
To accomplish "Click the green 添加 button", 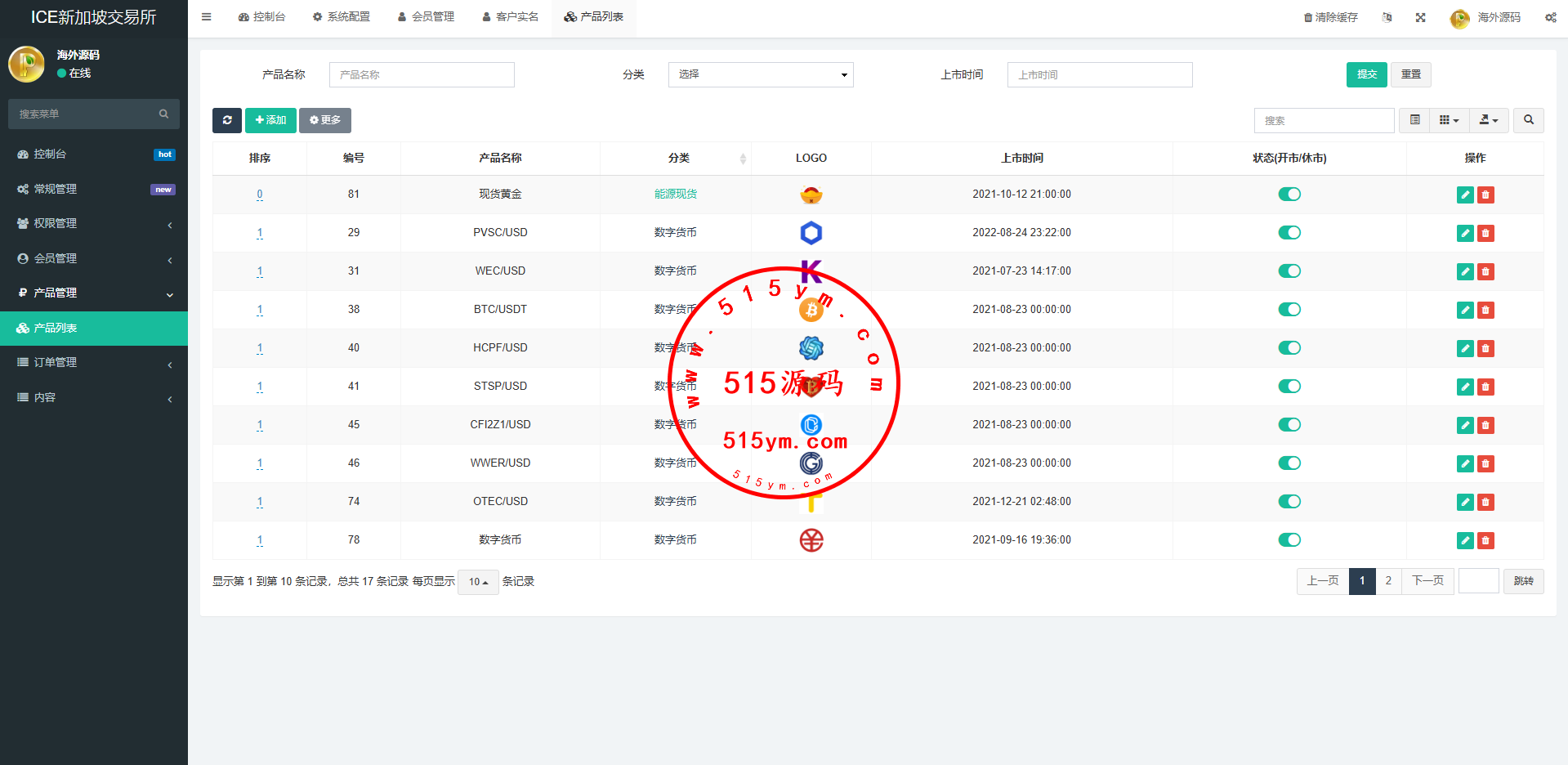I will (270, 120).
